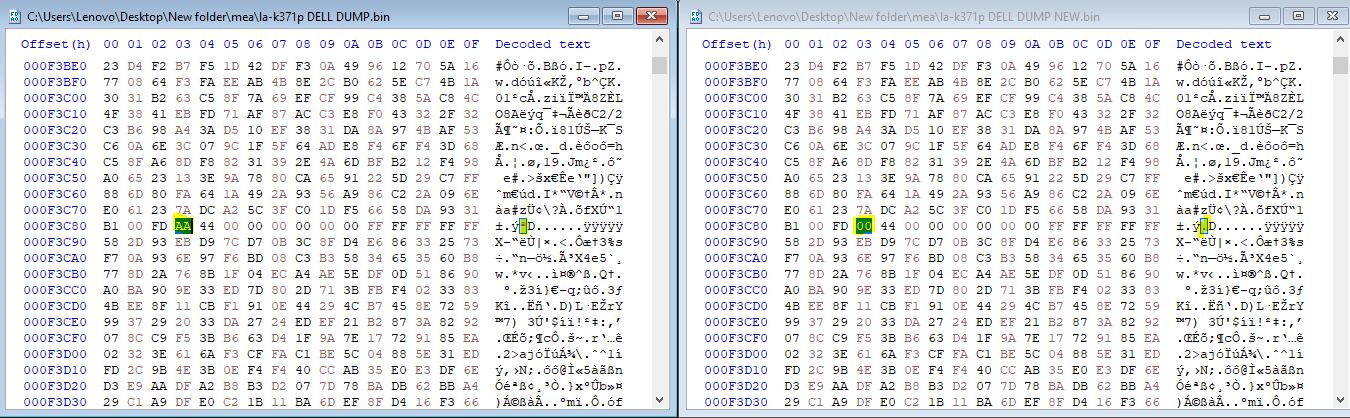Click Decoded text header in left window
This screenshot has height=418, width=1350.
coord(542,44)
